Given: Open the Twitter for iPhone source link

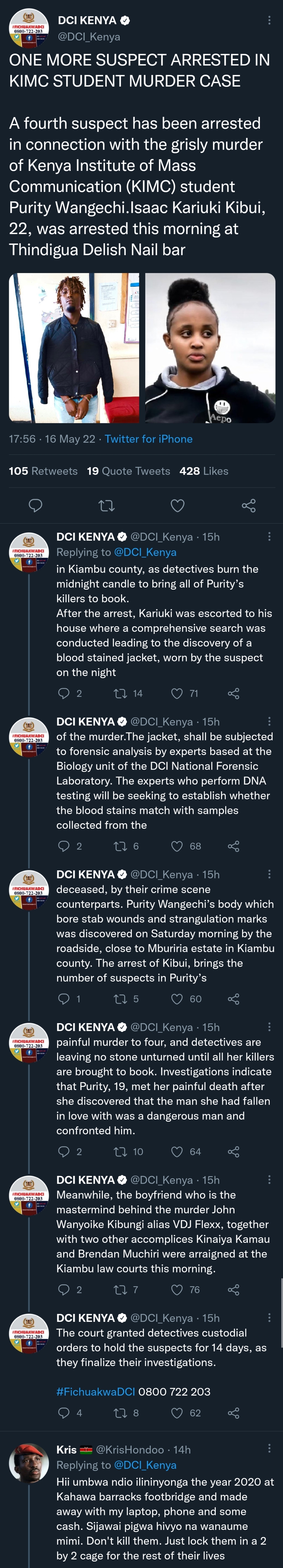Looking at the screenshot, I should [149, 439].
